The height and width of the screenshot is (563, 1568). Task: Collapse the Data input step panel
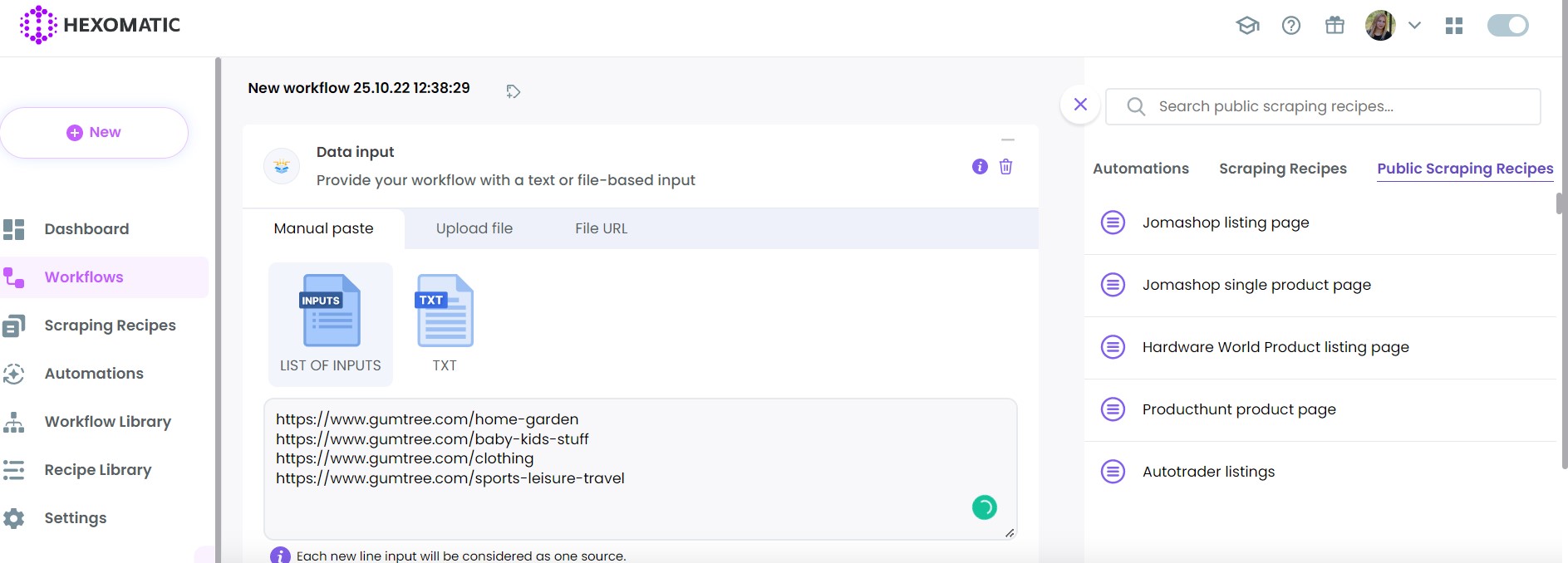click(x=1008, y=140)
